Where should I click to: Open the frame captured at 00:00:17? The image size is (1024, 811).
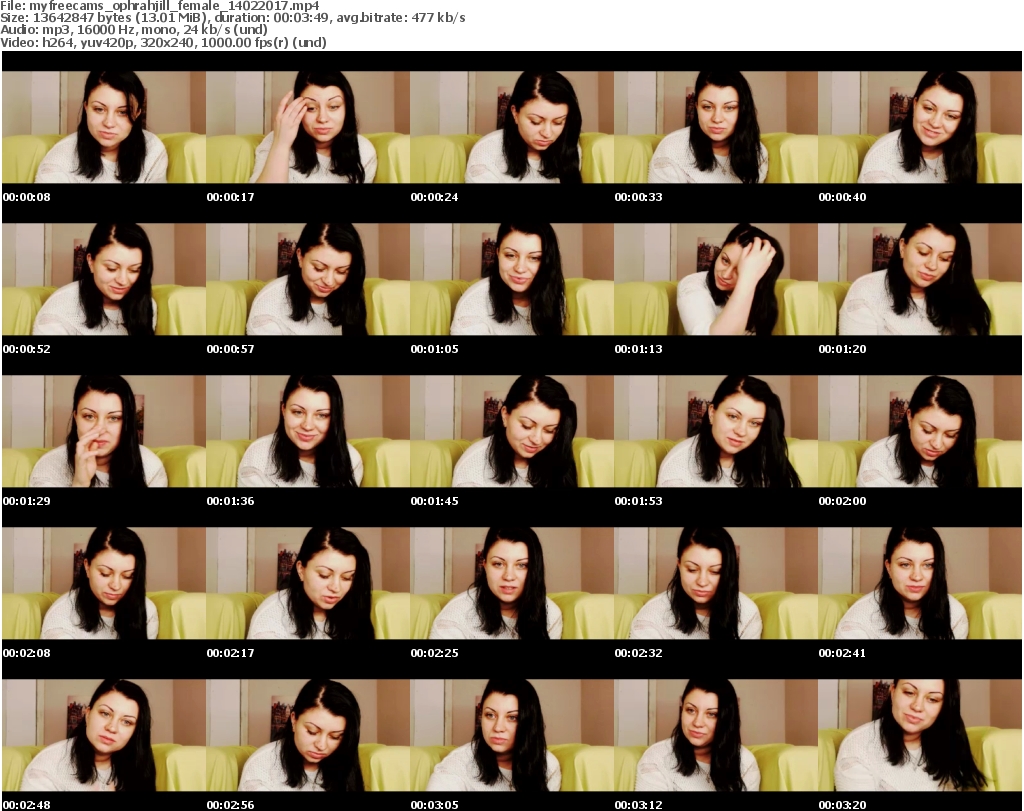308,127
